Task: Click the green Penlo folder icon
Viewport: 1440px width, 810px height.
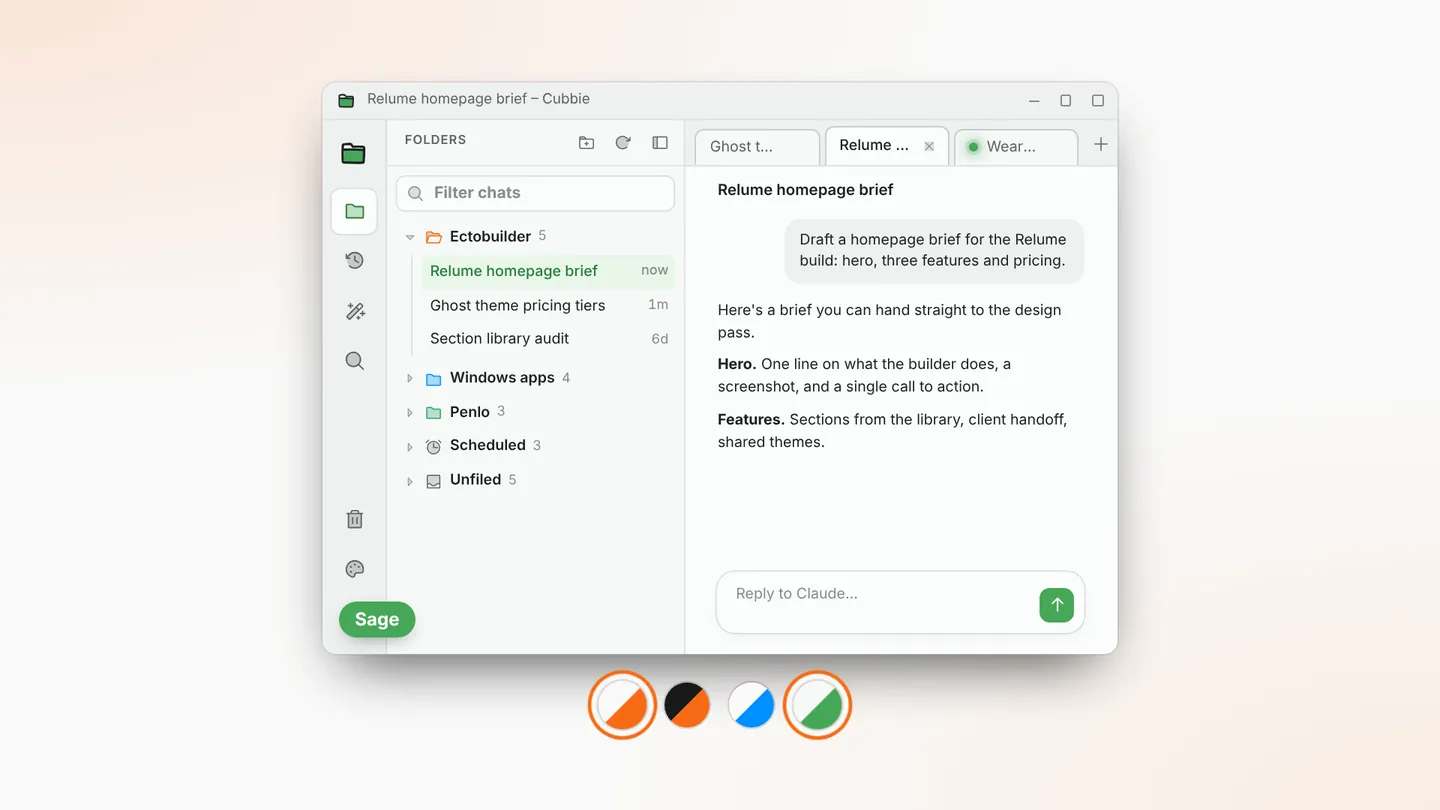Action: coord(433,413)
